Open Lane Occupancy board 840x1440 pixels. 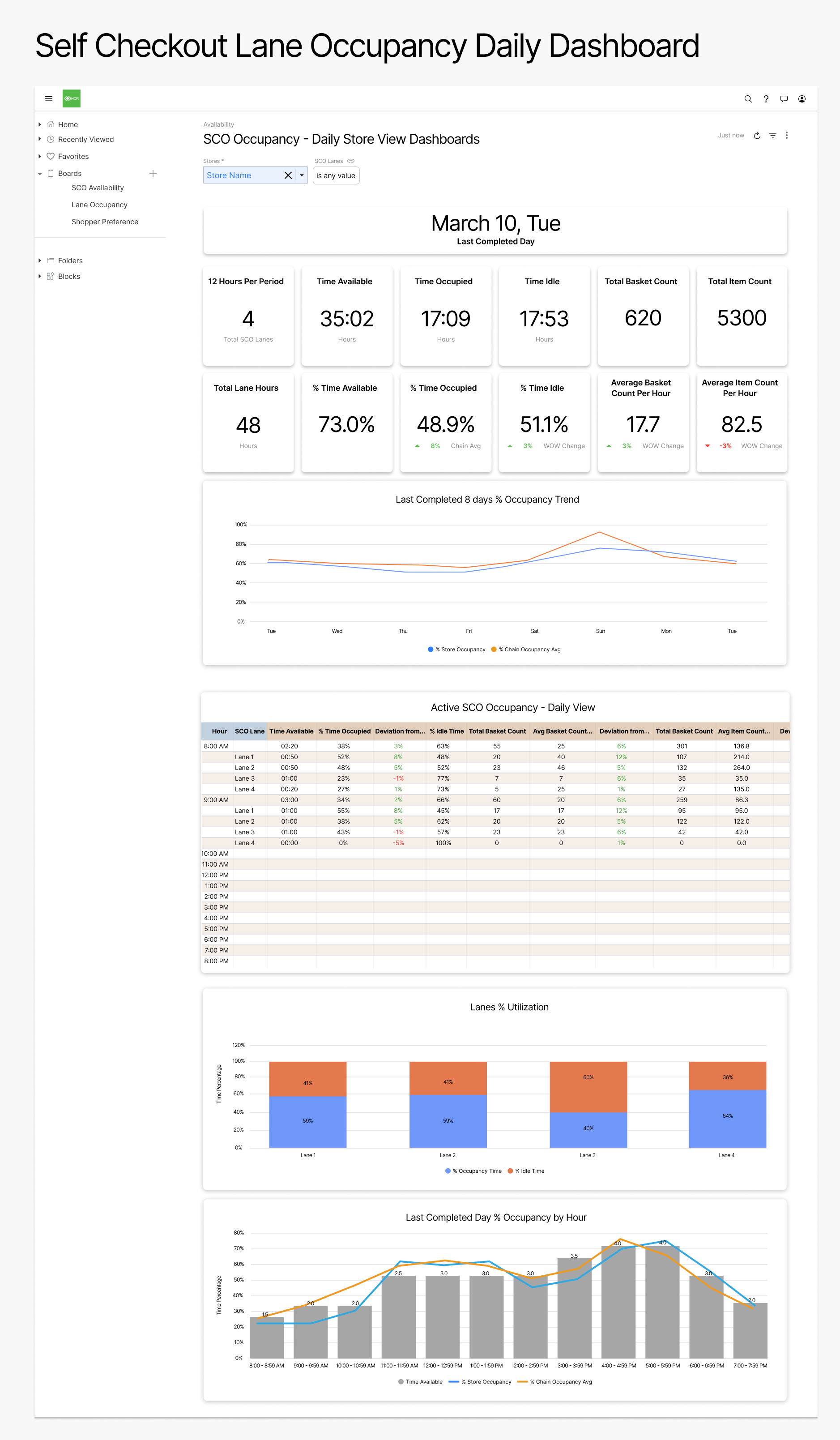point(99,205)
